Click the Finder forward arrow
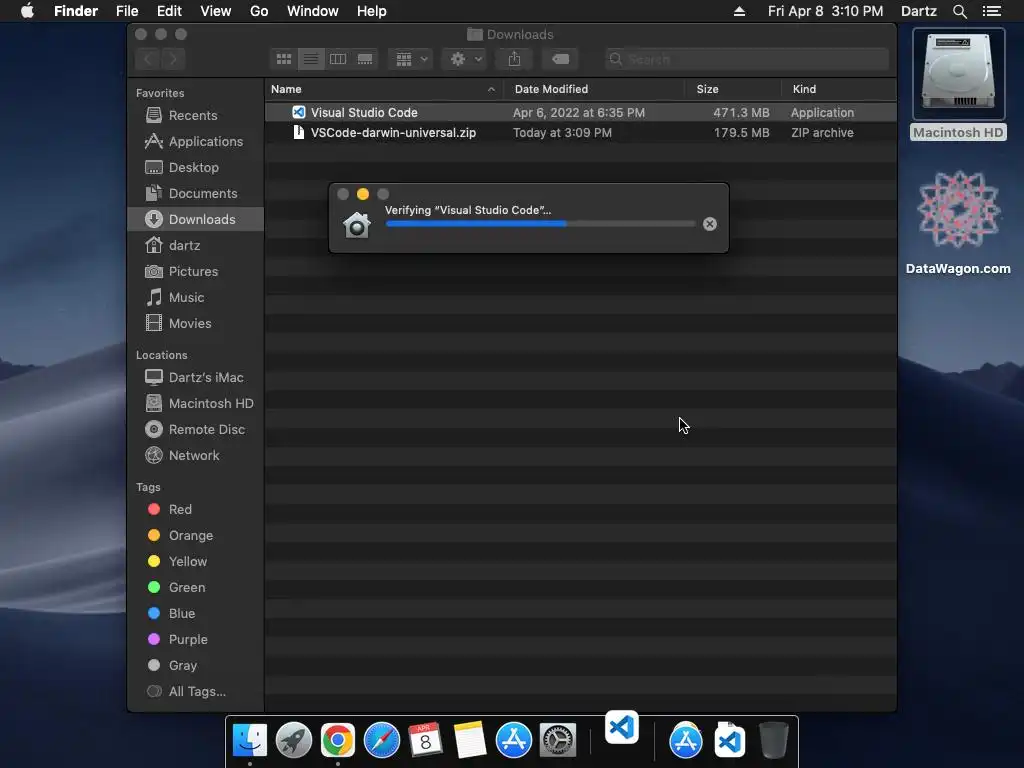Viewport: 1024px width, 768px height. 173,59
